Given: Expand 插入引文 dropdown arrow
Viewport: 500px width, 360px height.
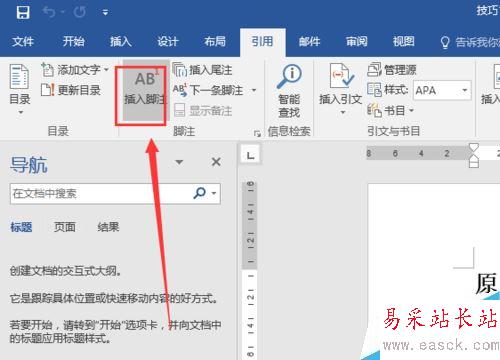Looking at the screenshot, I should pos(342,113).
